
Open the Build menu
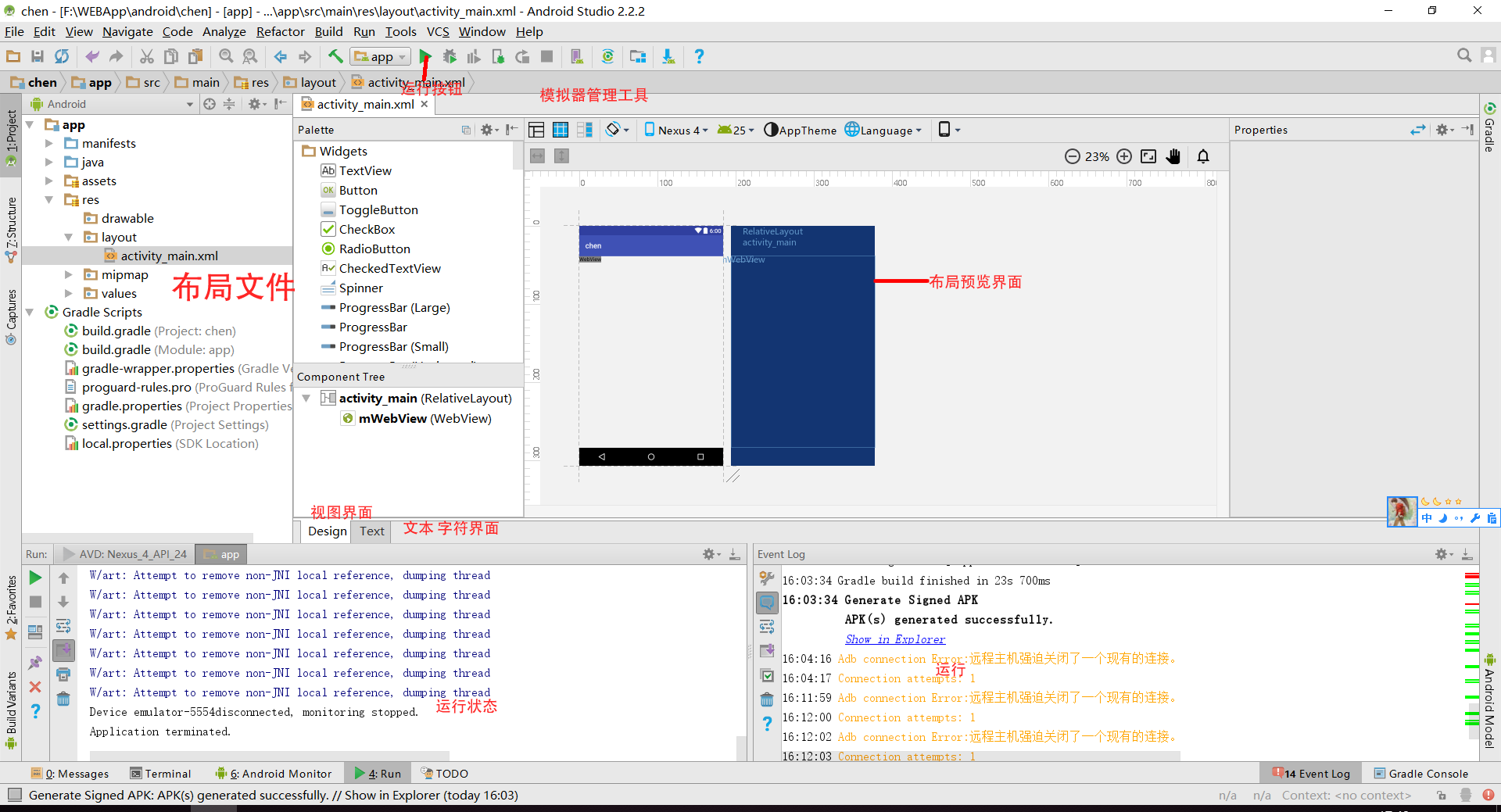[x=328, y=31]
